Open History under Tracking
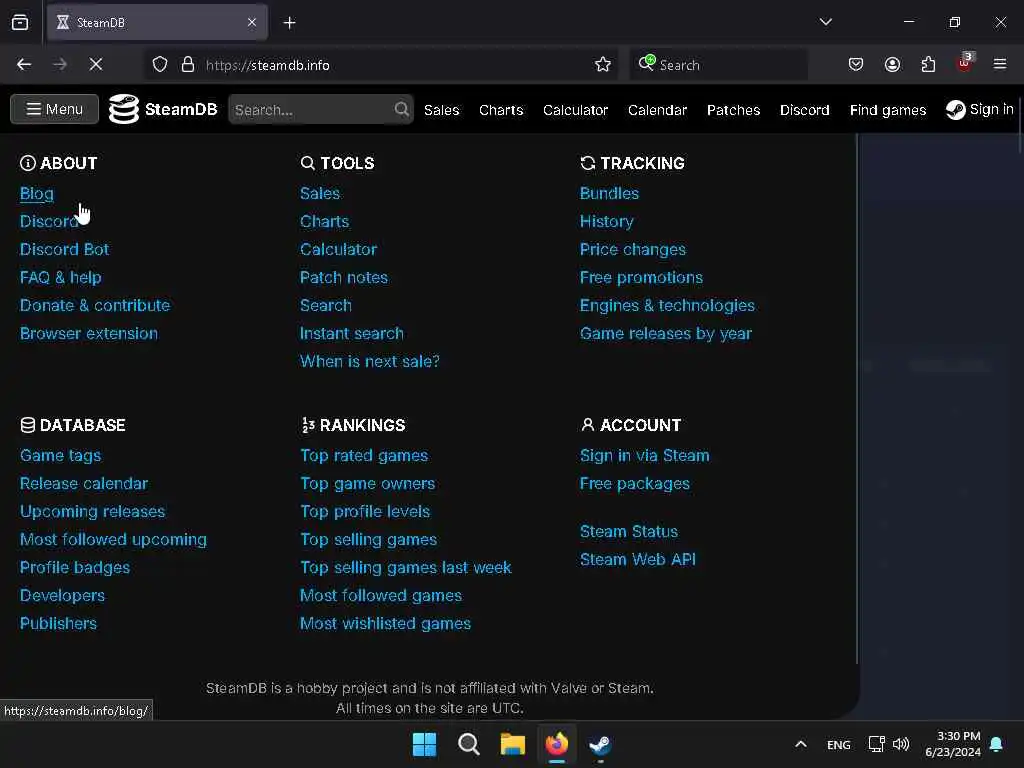Image resolution: width=1024 pixels, height=768 pixels. pos(607,221)
